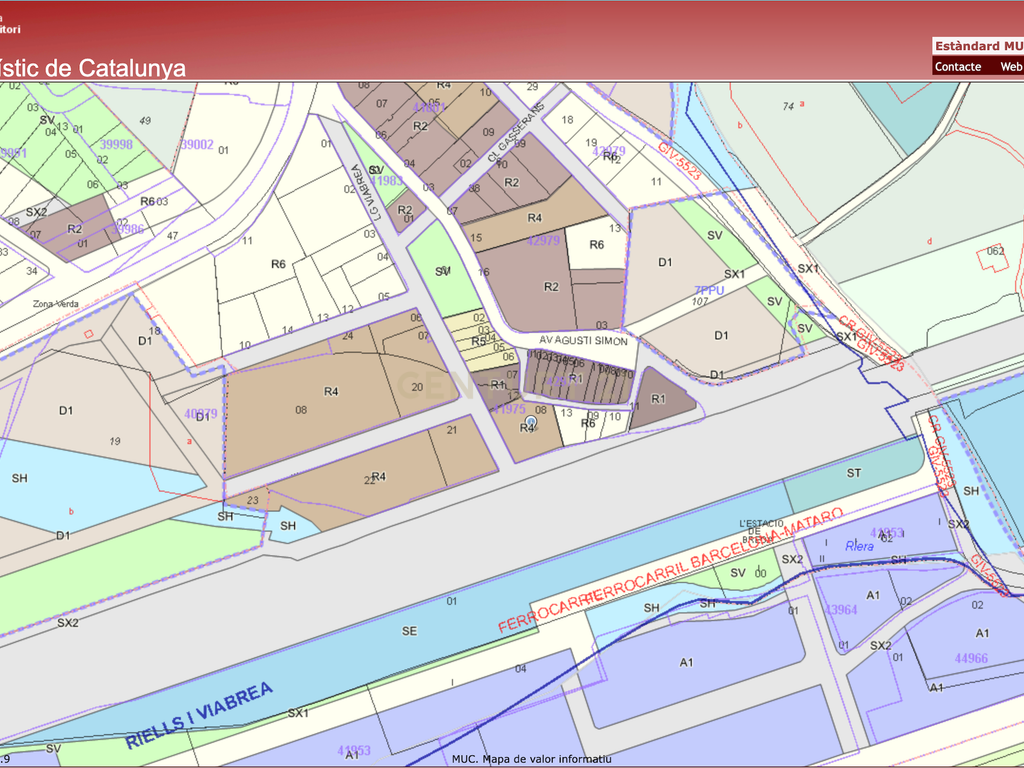Select the large A1 industrial zone parcel
1024x768 pixels.
point(686,663)
